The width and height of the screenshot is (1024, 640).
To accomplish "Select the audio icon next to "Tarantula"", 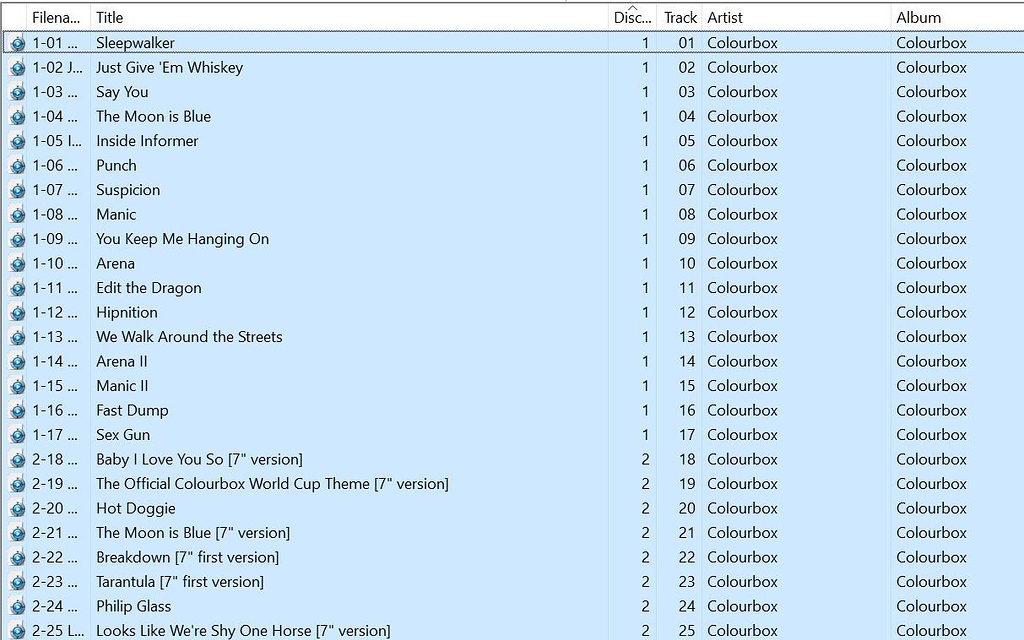I will coord(18,581).
